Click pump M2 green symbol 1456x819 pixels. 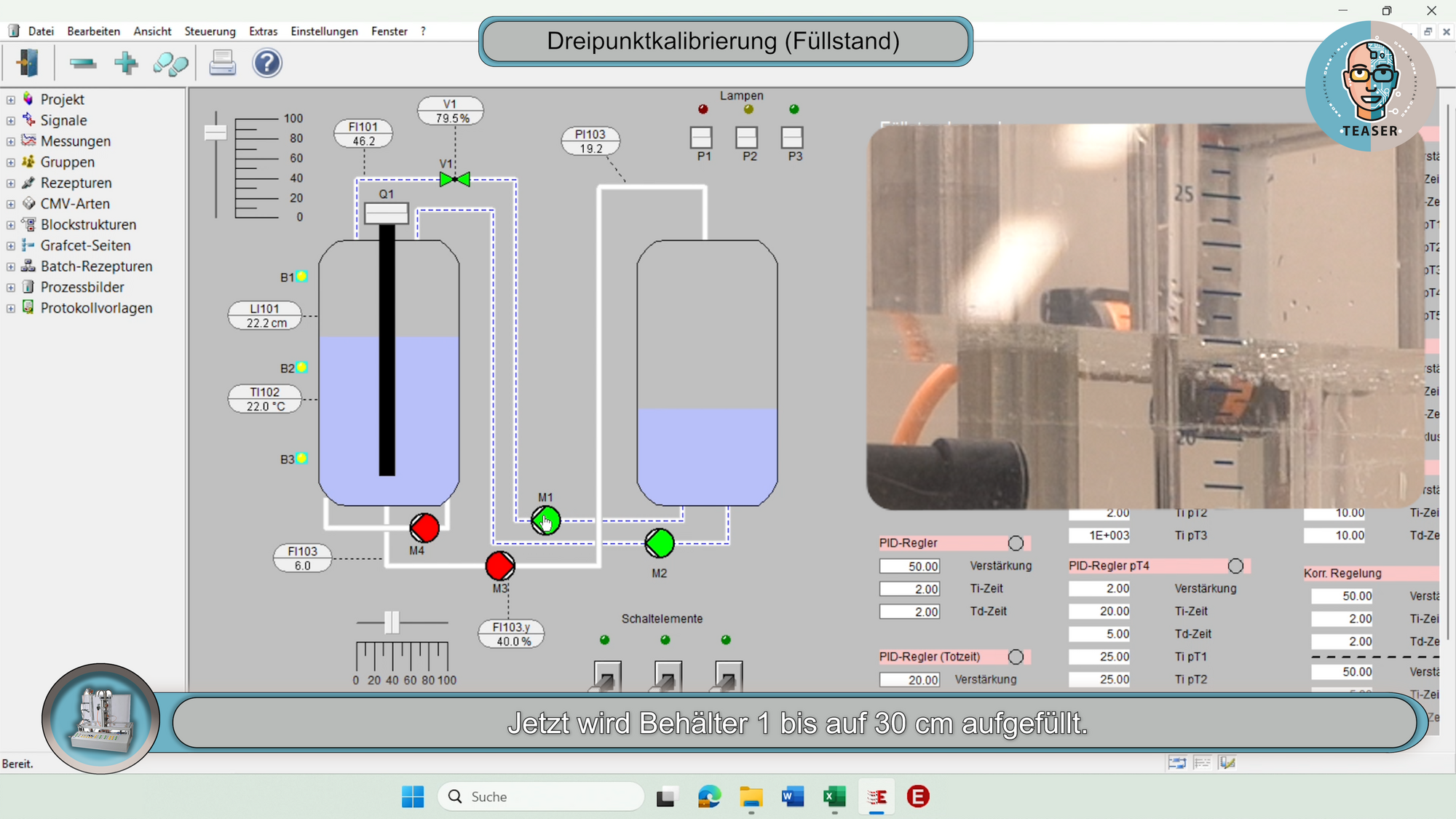coord(660,543)
